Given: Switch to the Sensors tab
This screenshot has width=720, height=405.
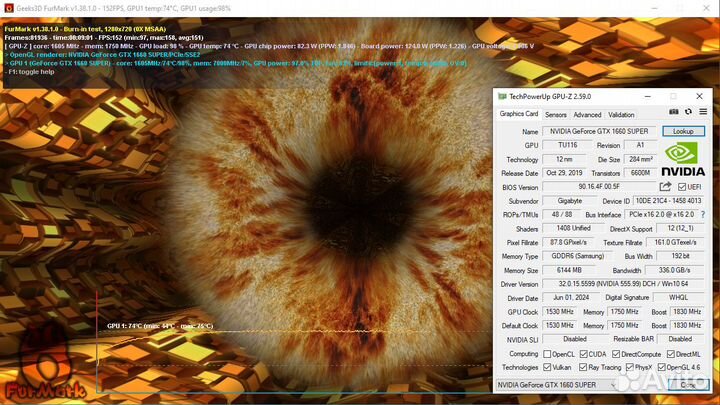Looking at the screenshot, I should 556,115.
